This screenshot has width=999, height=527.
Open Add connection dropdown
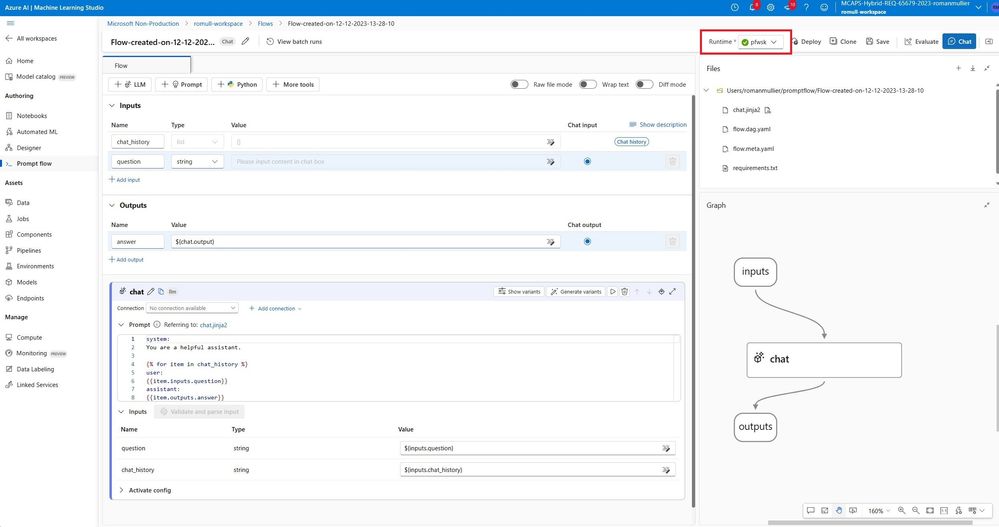(x=275, y=308)
